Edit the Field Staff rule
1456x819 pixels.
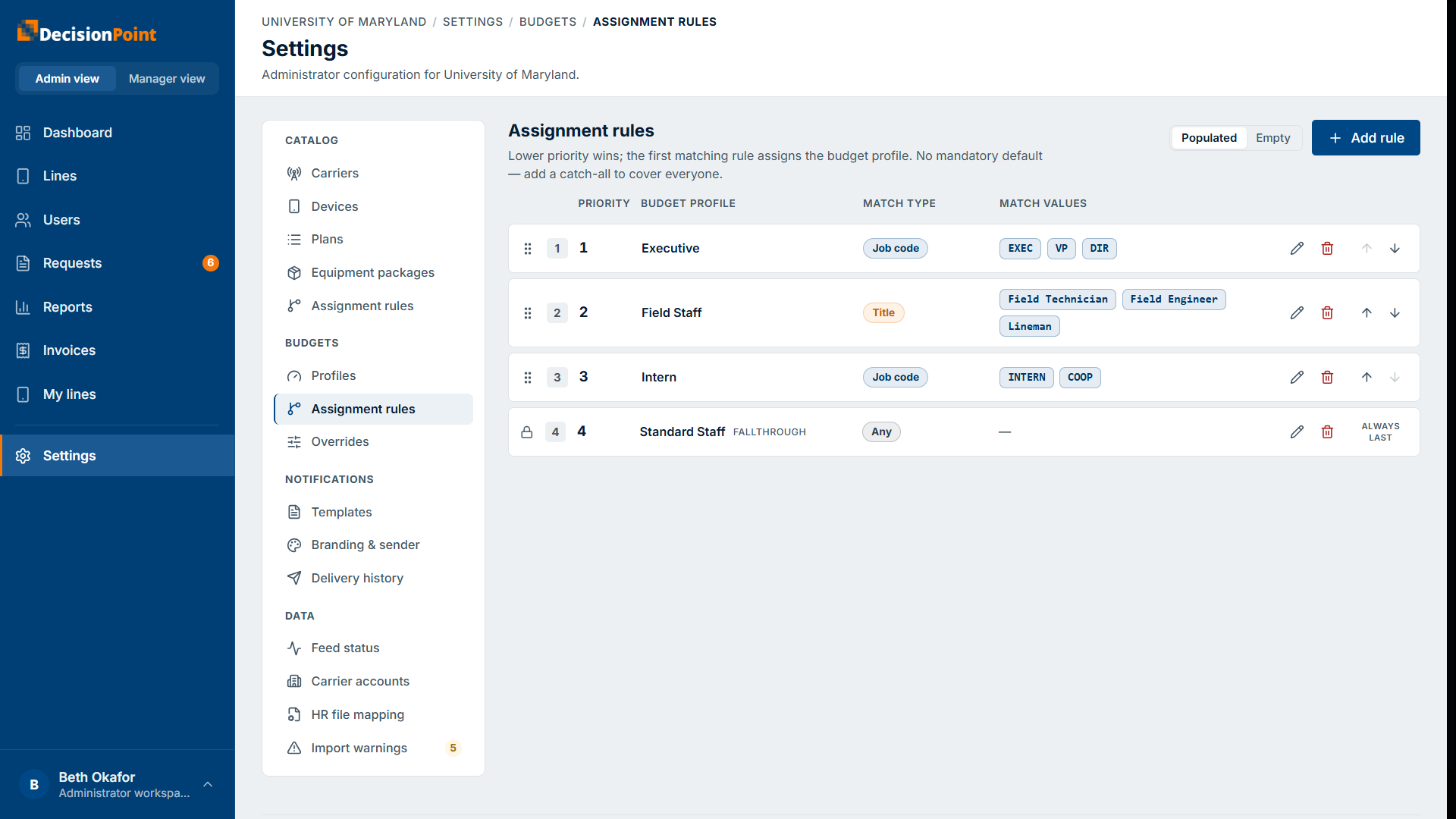[1297, 313]
